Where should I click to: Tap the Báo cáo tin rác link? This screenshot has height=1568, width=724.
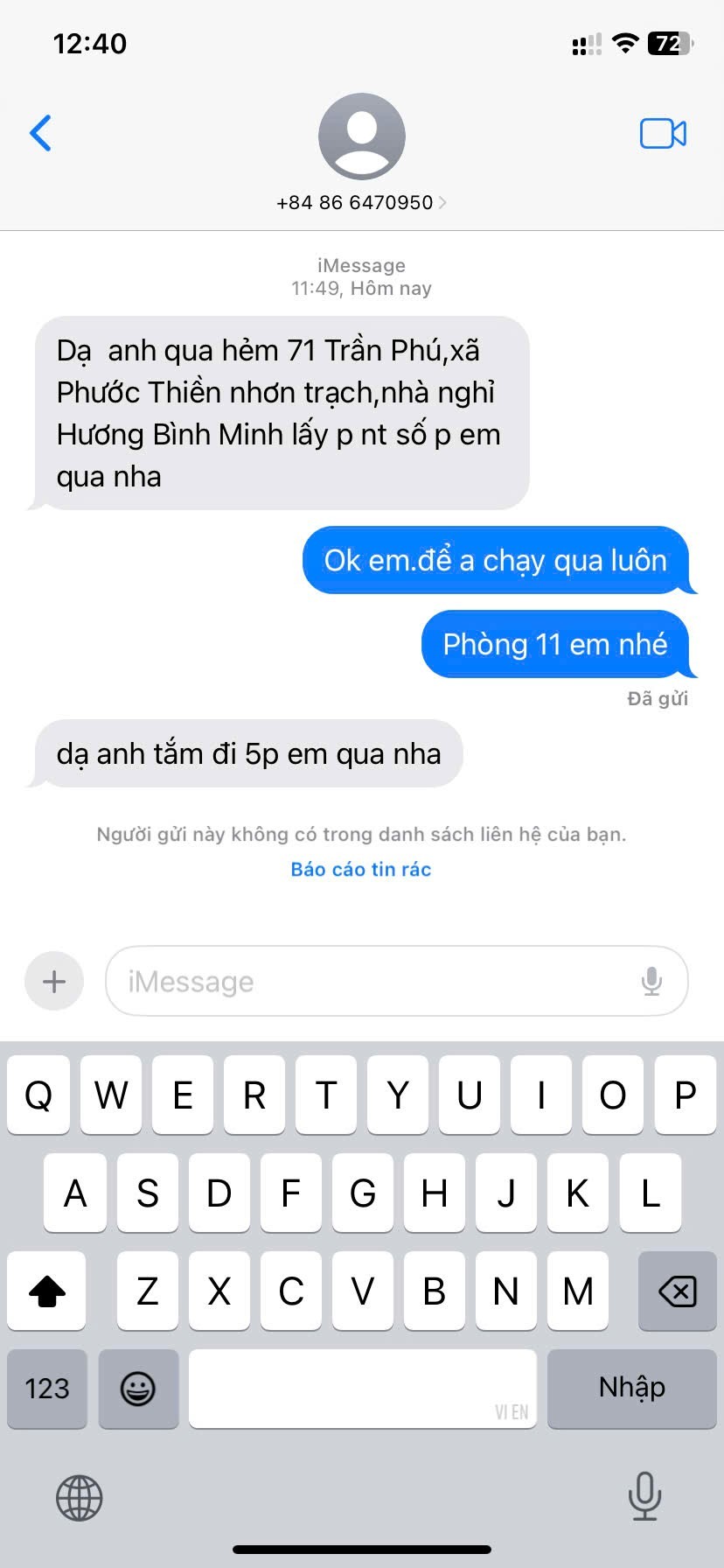click(x=361, y=869)
